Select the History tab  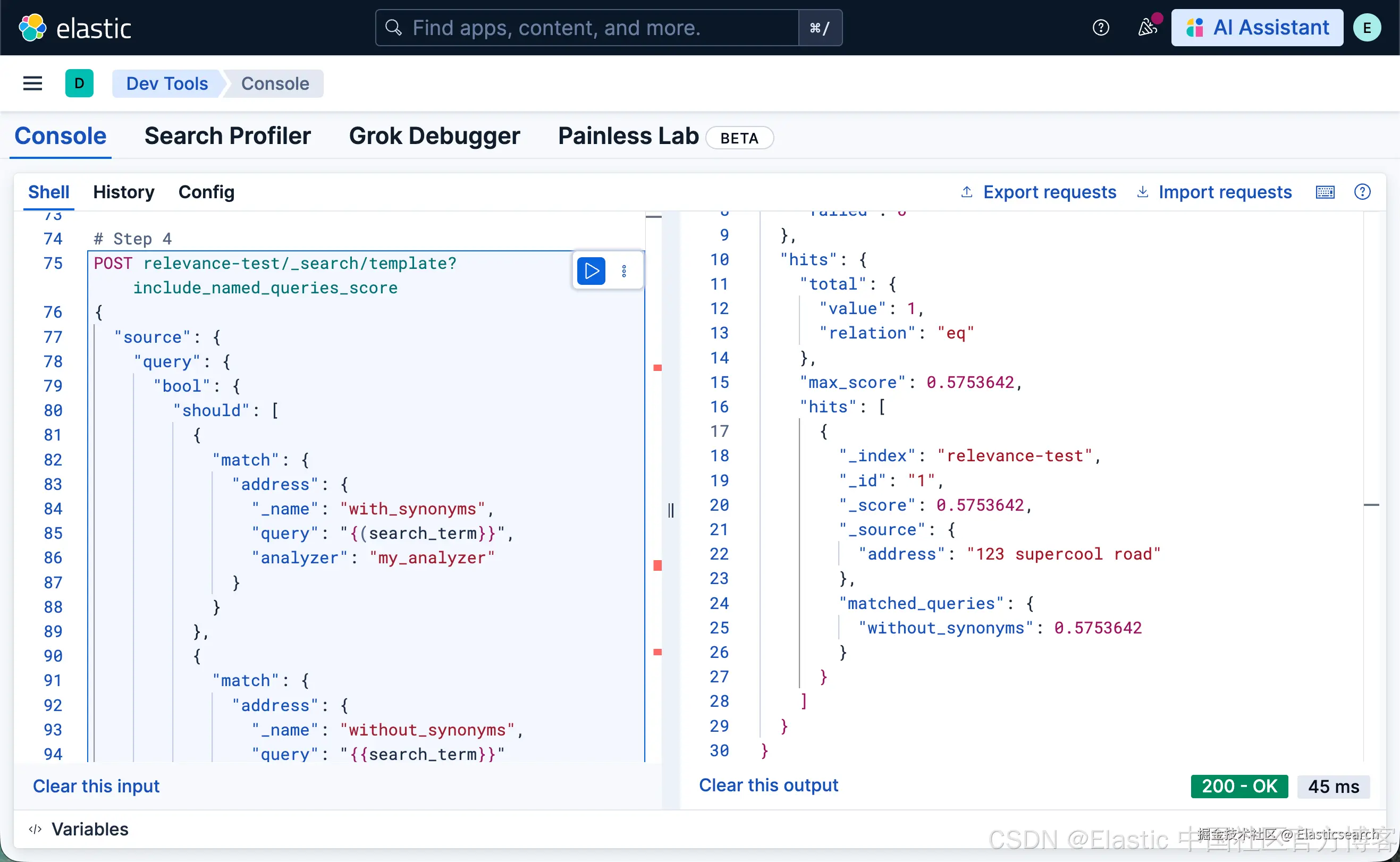point(124,192)
